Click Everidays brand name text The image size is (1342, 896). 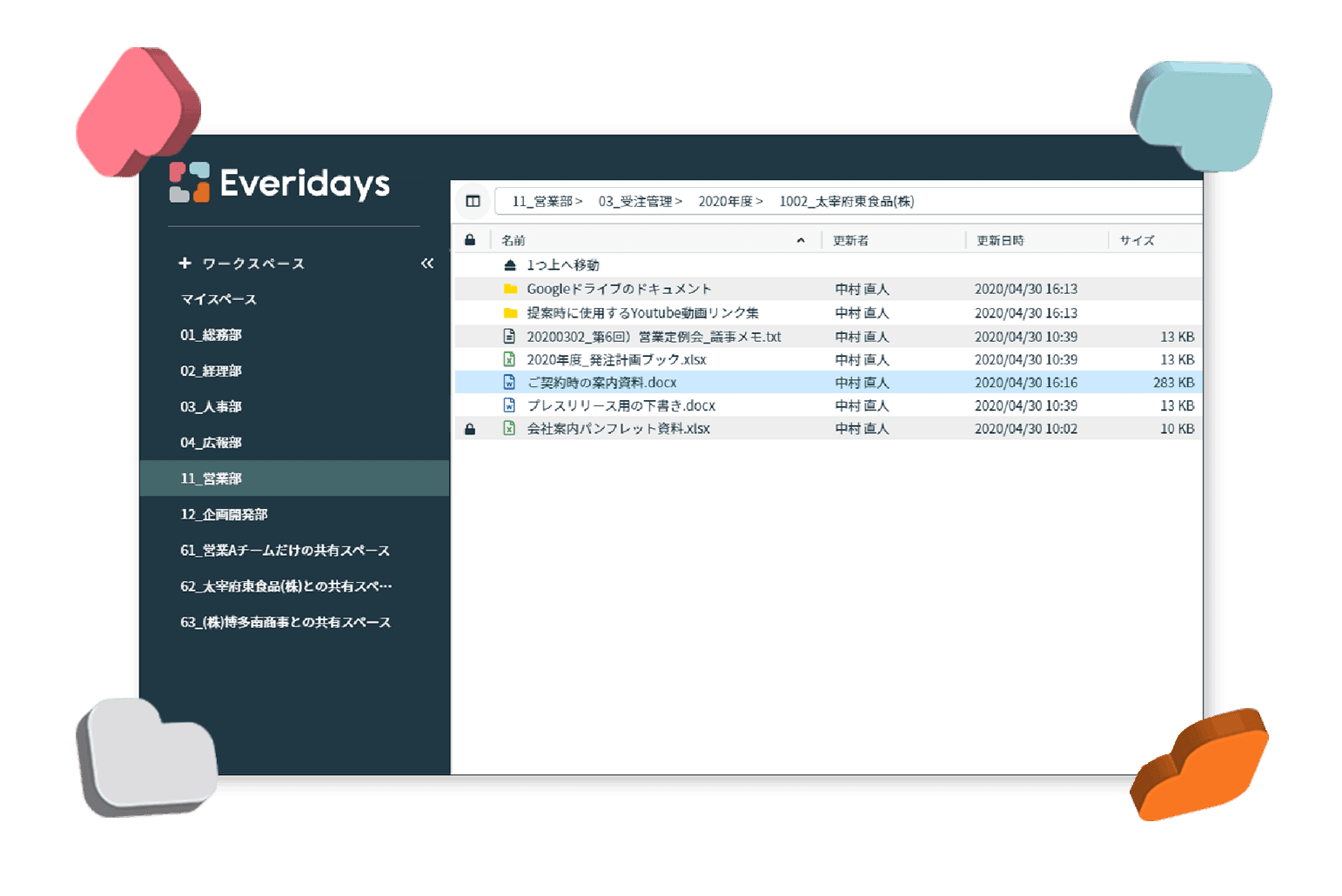[305, 183]
